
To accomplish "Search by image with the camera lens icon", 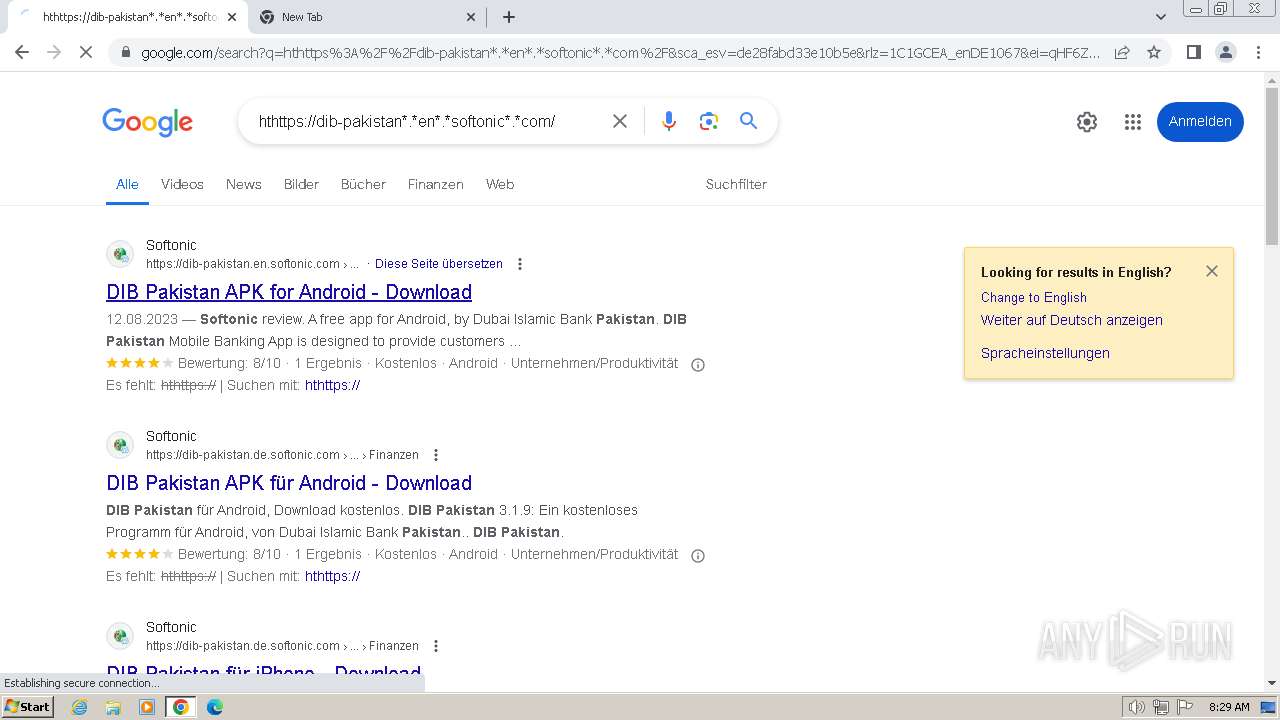I will (709, 121).
